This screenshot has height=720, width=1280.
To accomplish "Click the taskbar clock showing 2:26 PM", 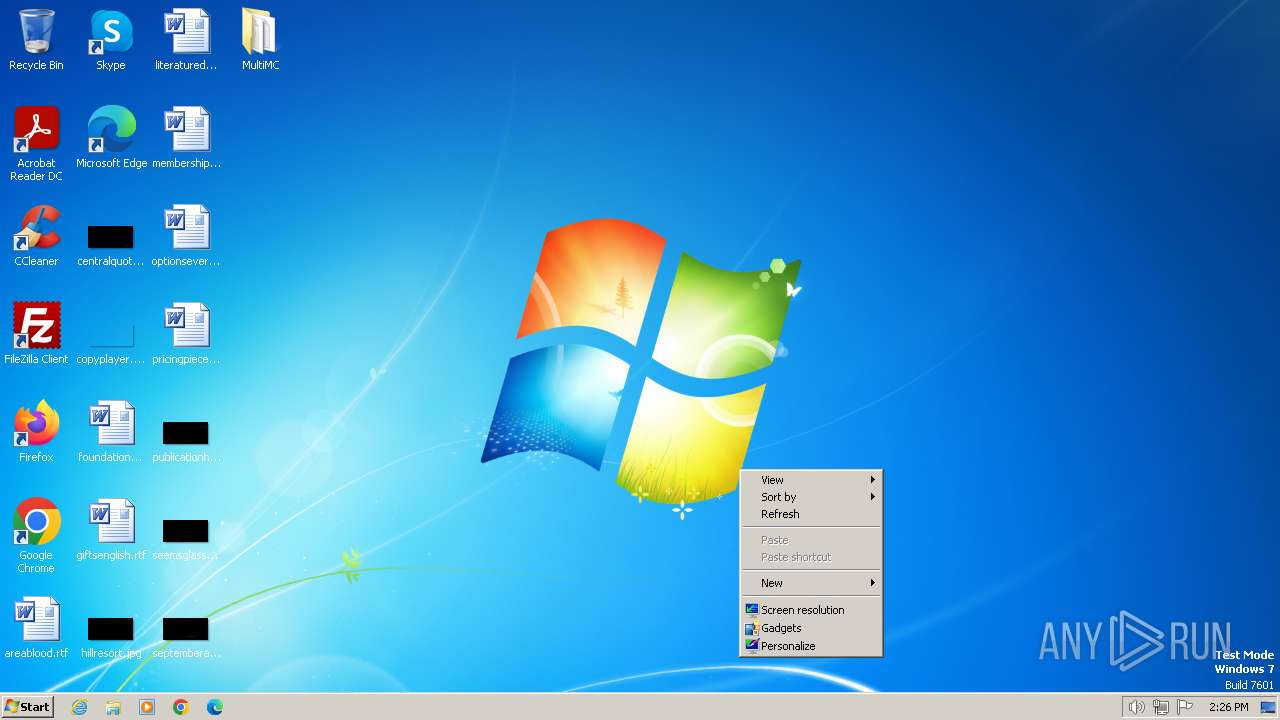I will coord(1228,707).
